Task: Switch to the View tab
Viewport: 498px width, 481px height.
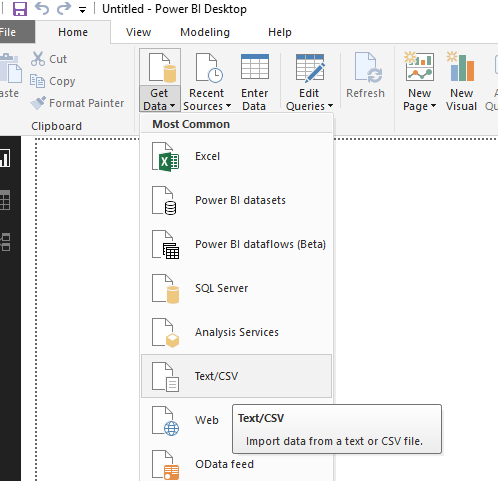Action: pyautogui.click(x=138, y=32)
